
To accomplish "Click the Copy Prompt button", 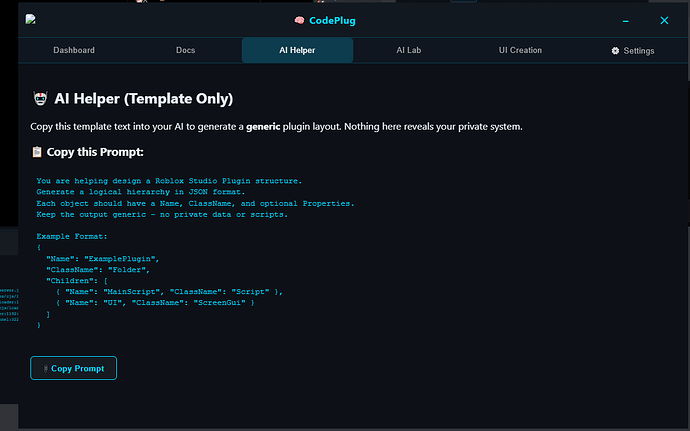I will tap(73, 368).
